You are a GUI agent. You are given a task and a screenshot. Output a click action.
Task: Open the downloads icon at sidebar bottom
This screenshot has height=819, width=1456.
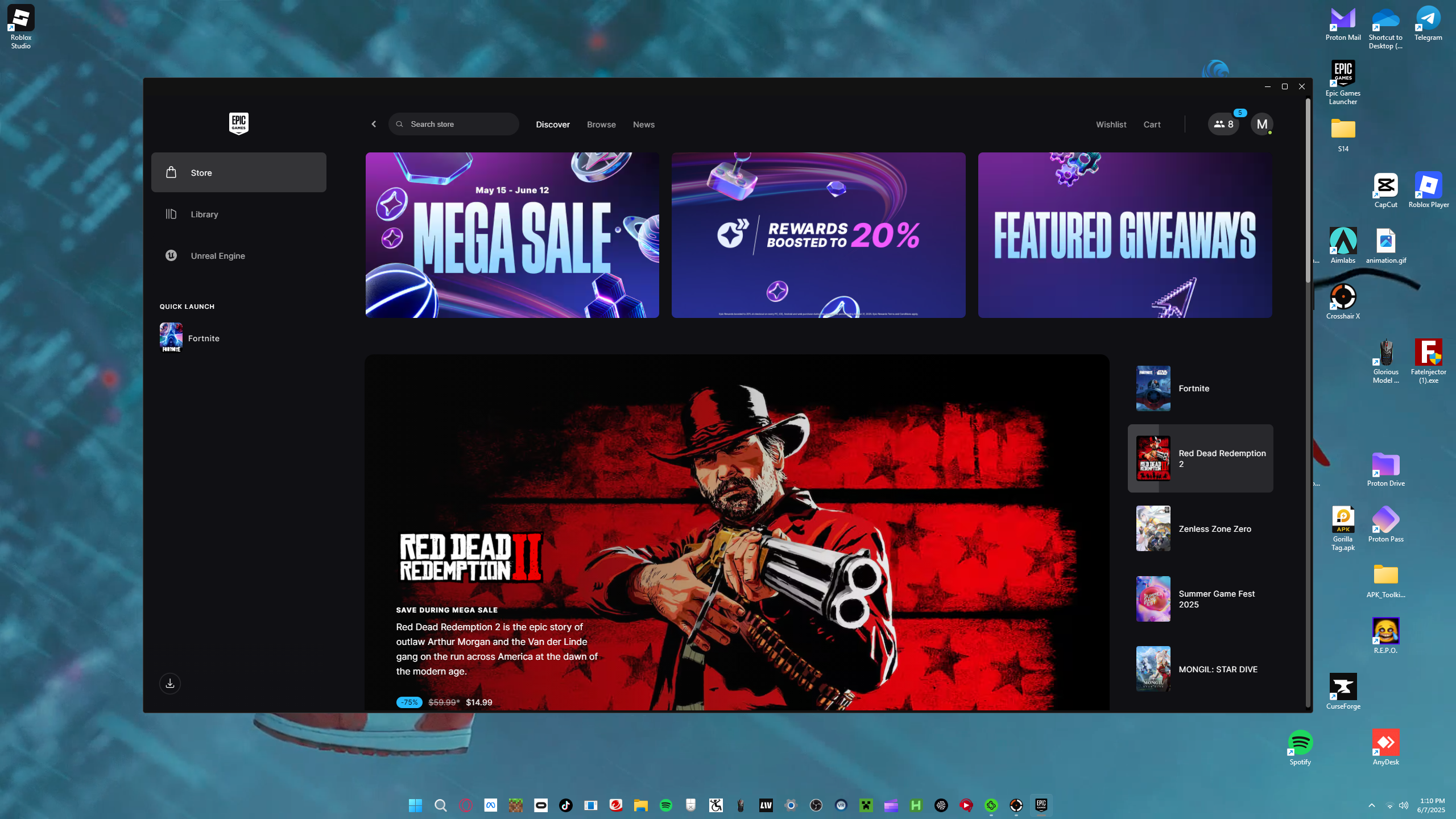(170, 683)
